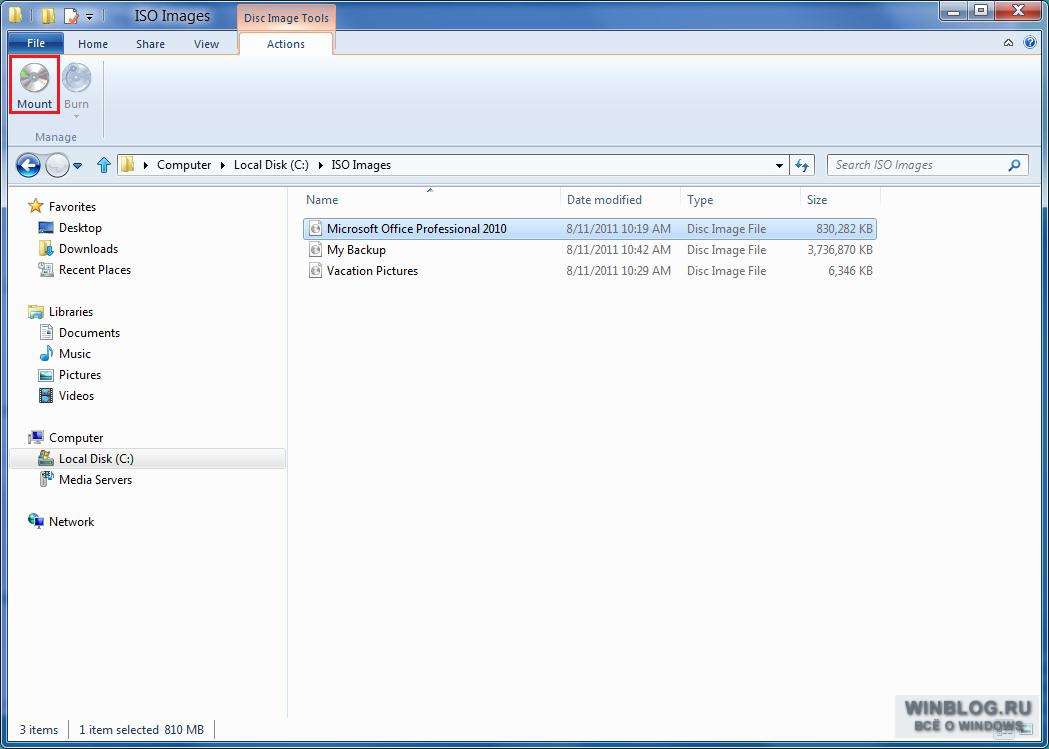1049x749 pixels.
Task: Select the My Backup disc image
Action: (x=589, y=249)
